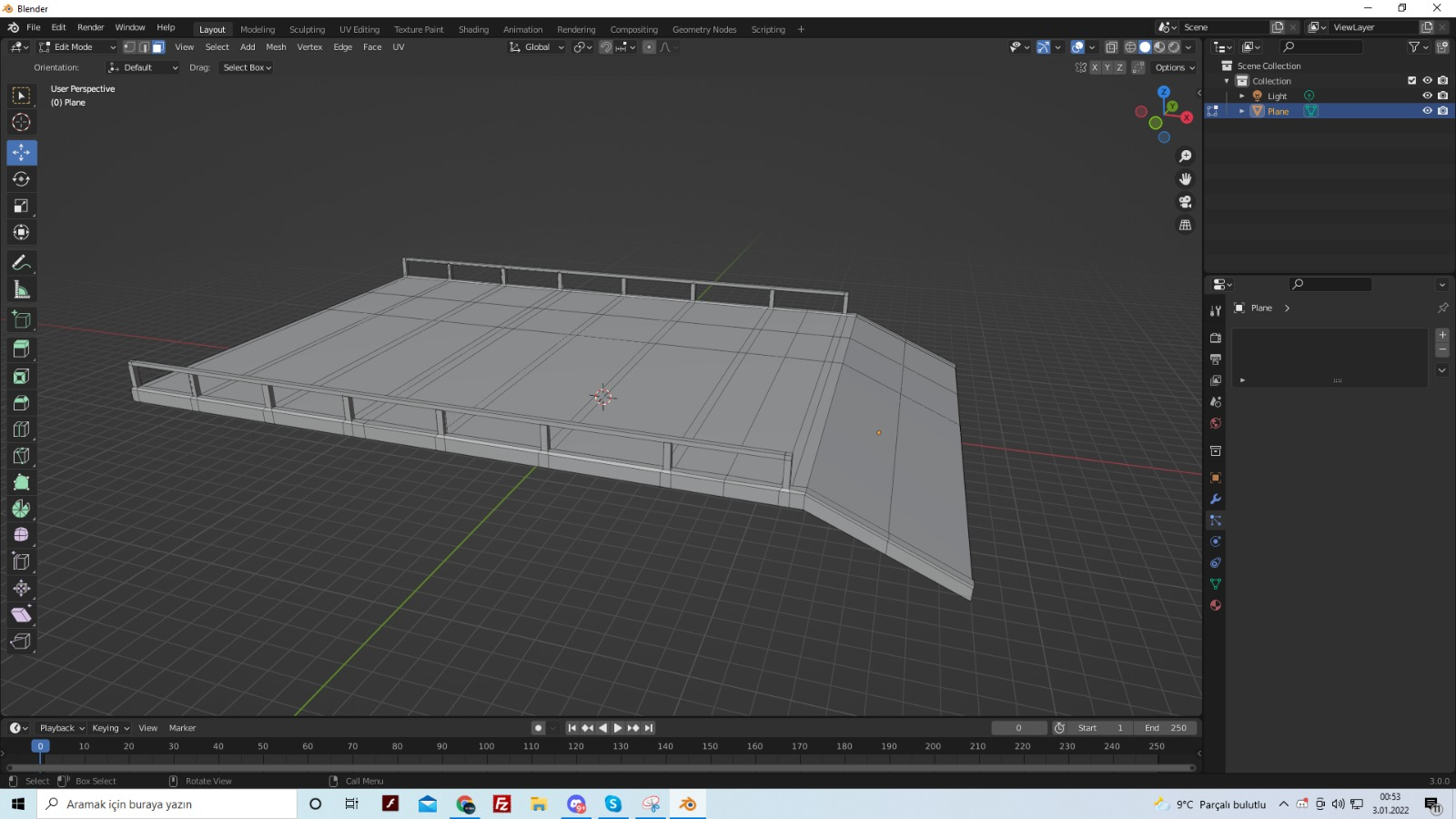Open the Render menu
Viewport: 1456px width, 819px height.
(x=90, y=27)
